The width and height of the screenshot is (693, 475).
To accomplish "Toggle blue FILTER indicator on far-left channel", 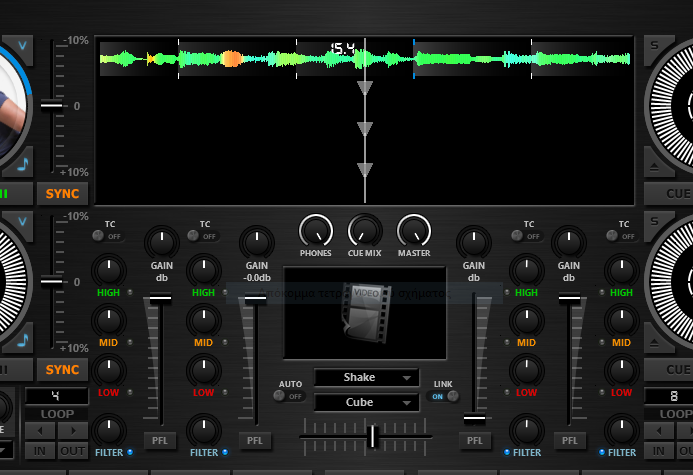I will click(130, 452).
